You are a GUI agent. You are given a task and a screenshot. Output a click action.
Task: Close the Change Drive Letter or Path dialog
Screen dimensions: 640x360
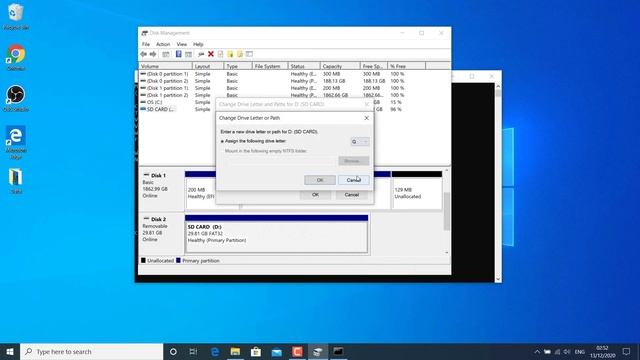[x=366, y=118]
